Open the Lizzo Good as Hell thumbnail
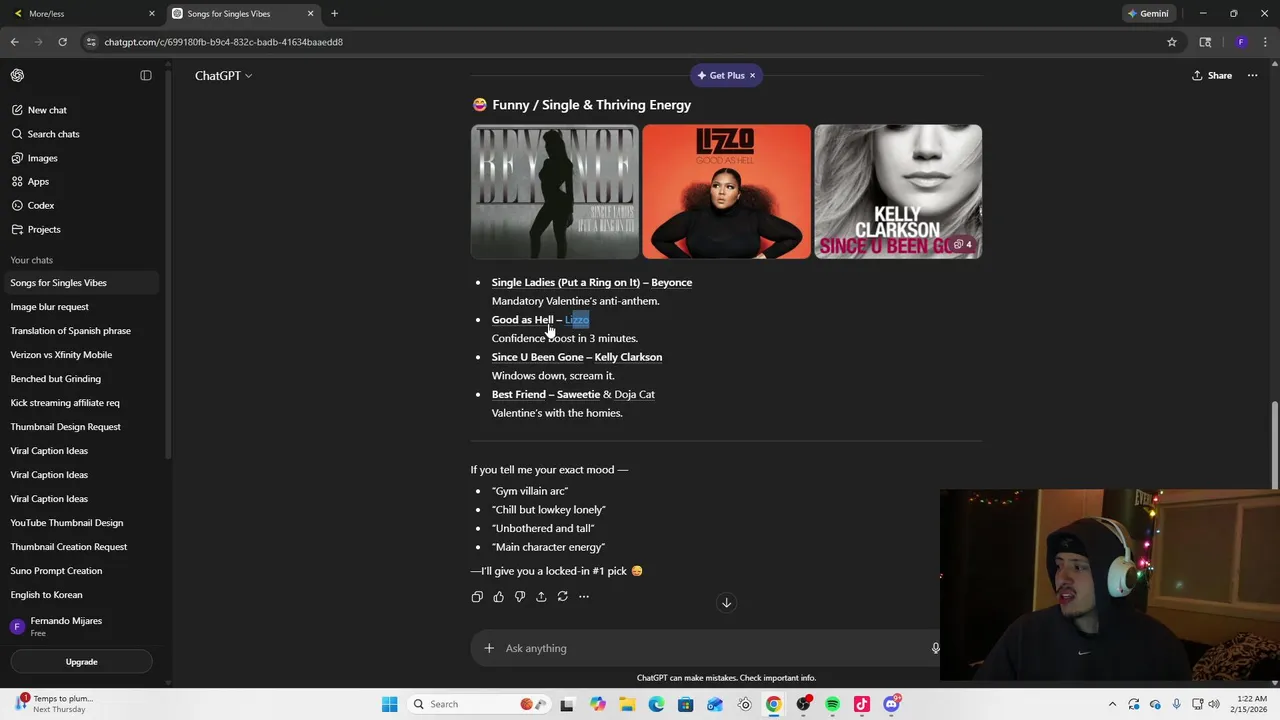The image size is (1280, 720). pos(727,192)
